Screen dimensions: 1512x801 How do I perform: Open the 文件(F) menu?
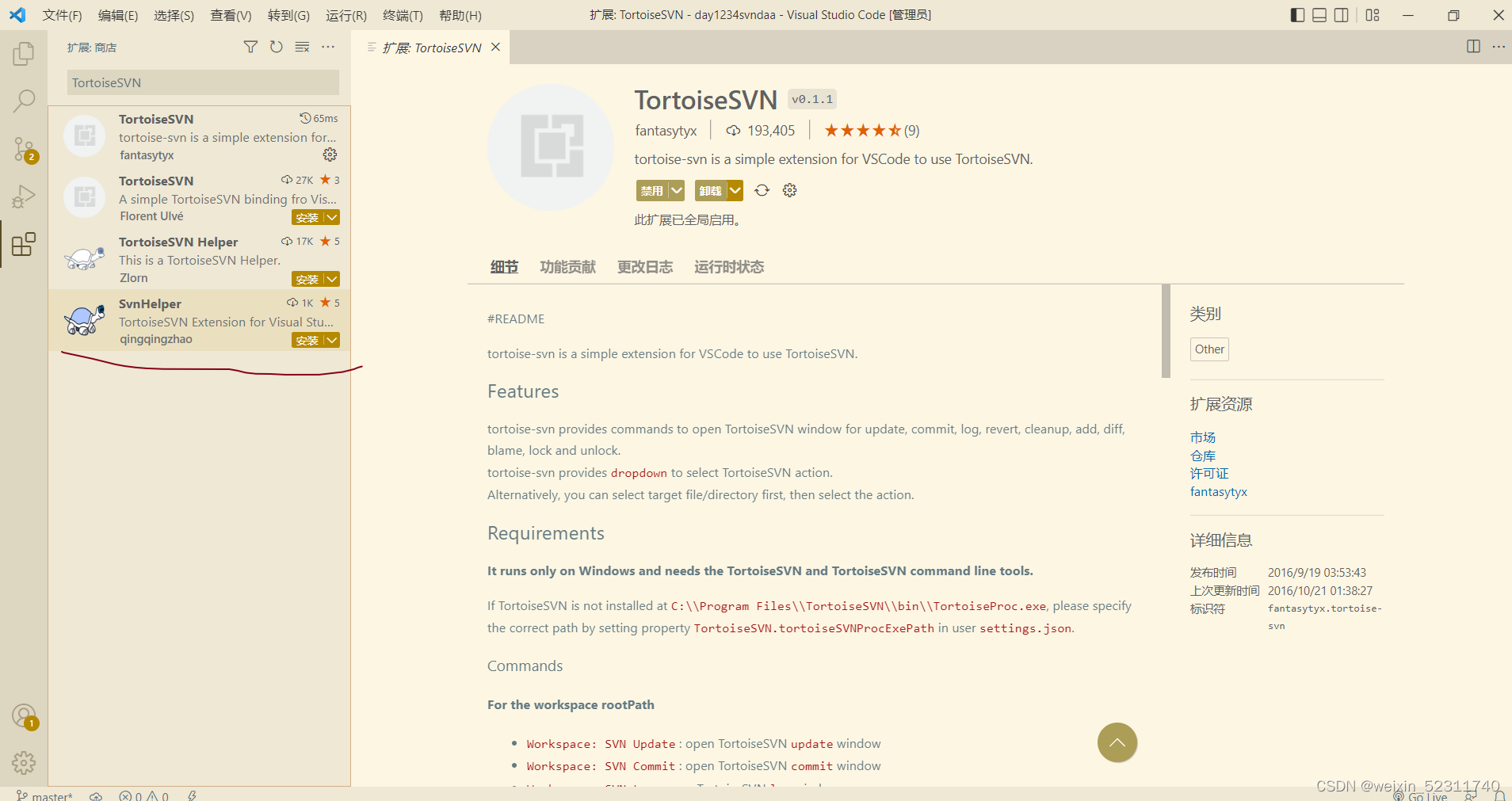coord(63,15)
